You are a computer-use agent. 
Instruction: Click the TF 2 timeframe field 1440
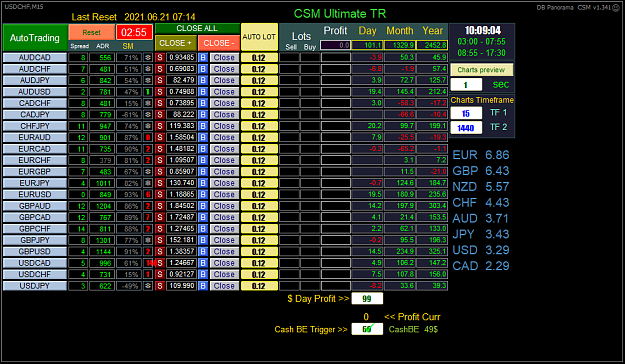466,128
